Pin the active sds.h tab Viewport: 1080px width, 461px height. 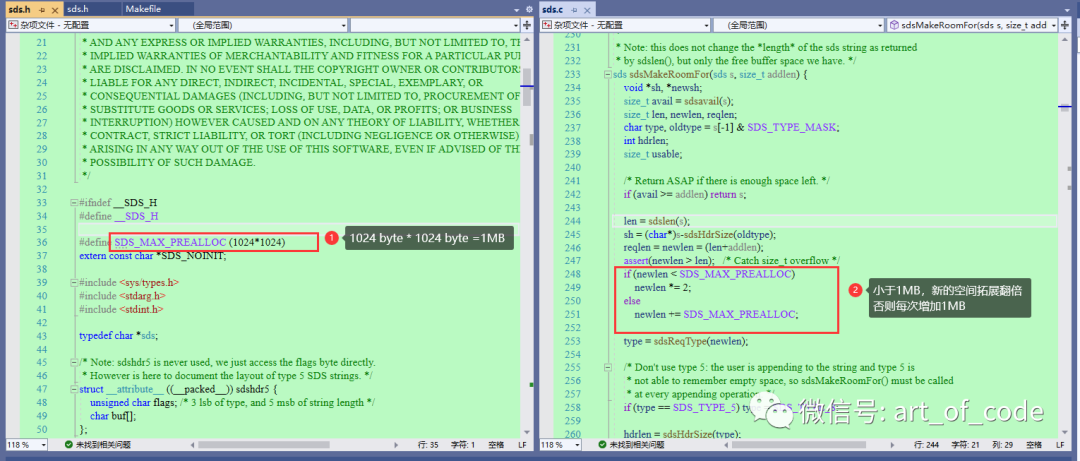43,9
